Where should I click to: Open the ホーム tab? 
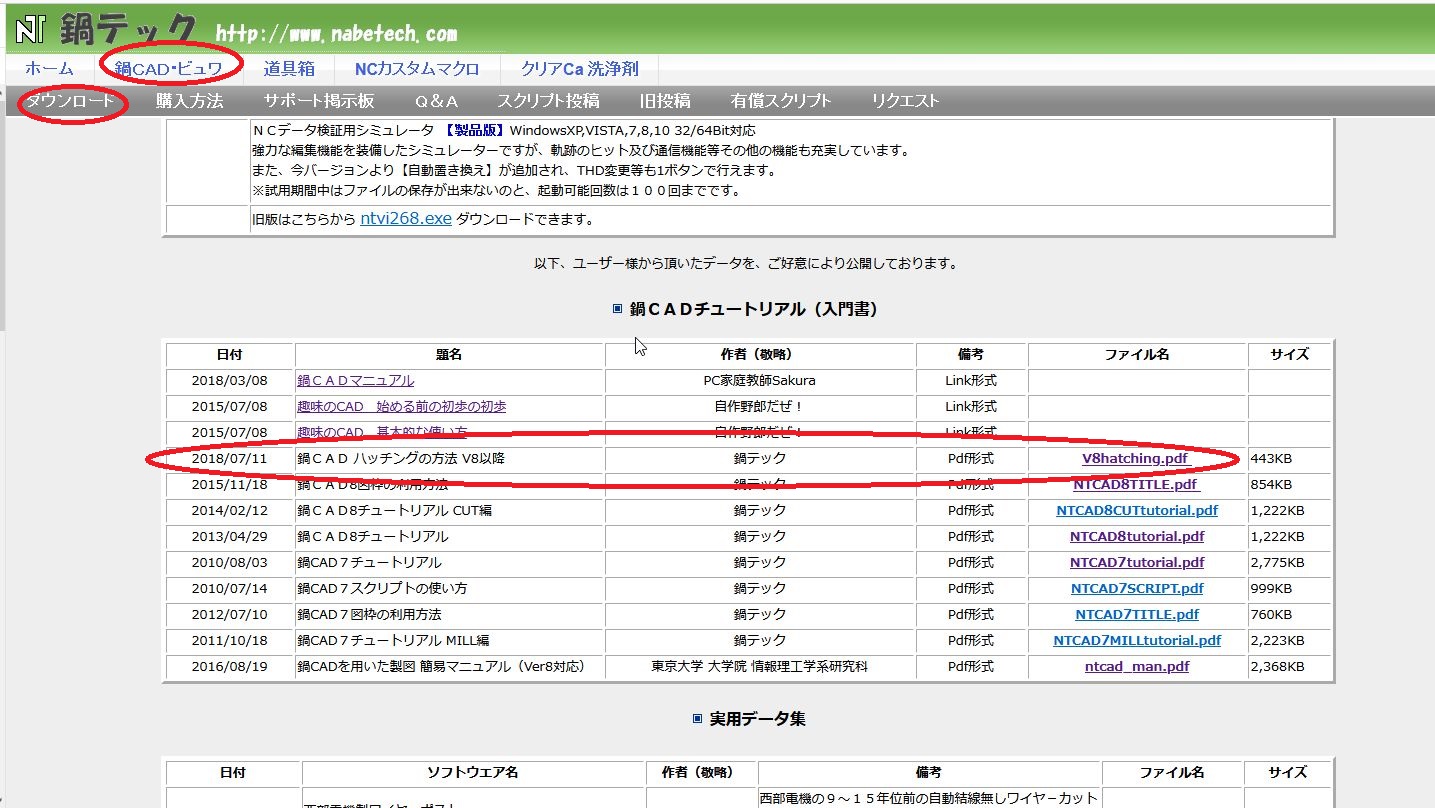point(49,69)
